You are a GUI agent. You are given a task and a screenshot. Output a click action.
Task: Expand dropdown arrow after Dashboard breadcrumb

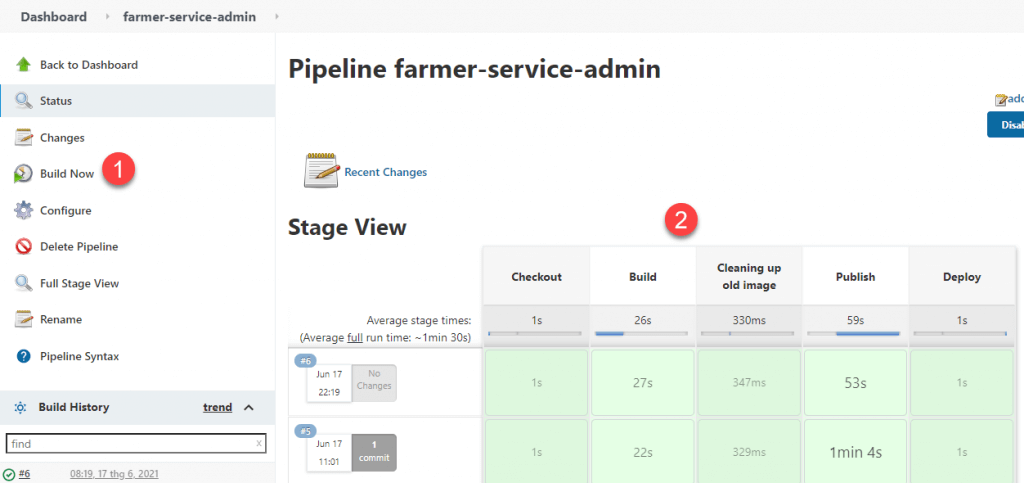point(107,16)
